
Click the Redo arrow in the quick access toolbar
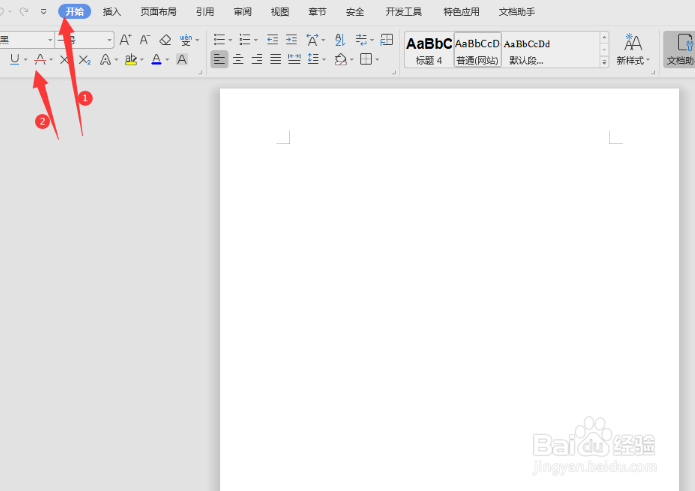[24, 12]
